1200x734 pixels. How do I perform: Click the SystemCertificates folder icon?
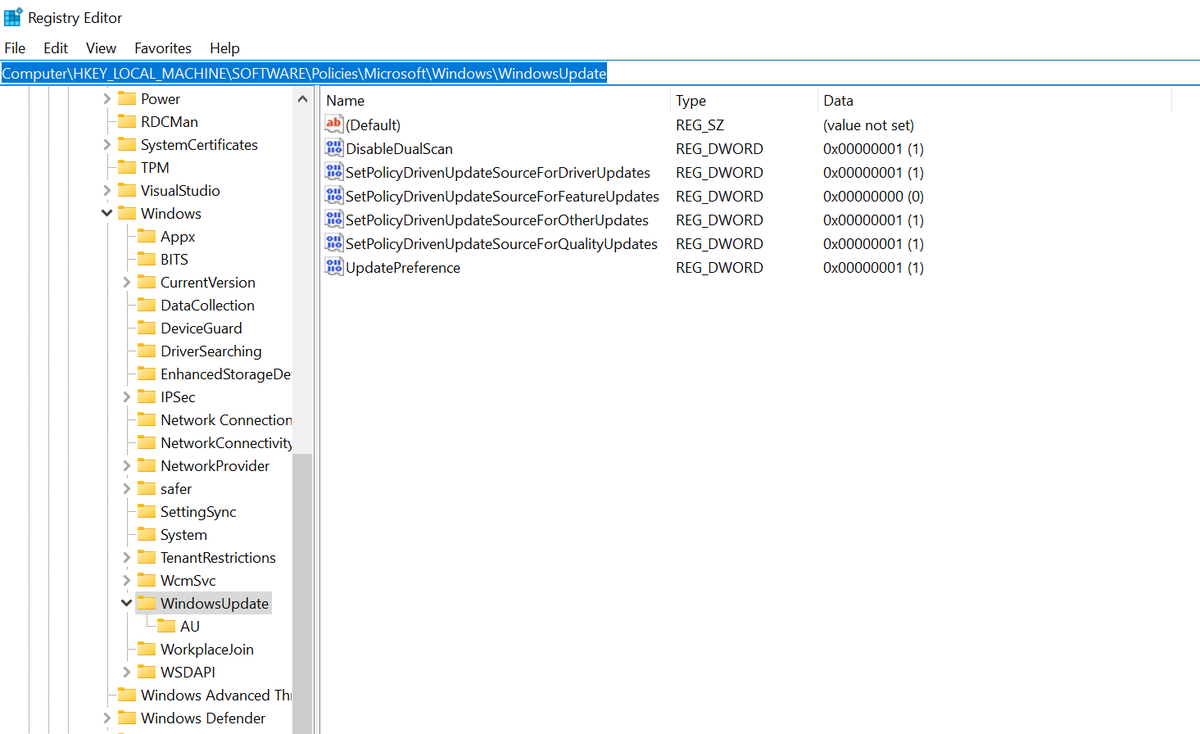tap(126, 145)
